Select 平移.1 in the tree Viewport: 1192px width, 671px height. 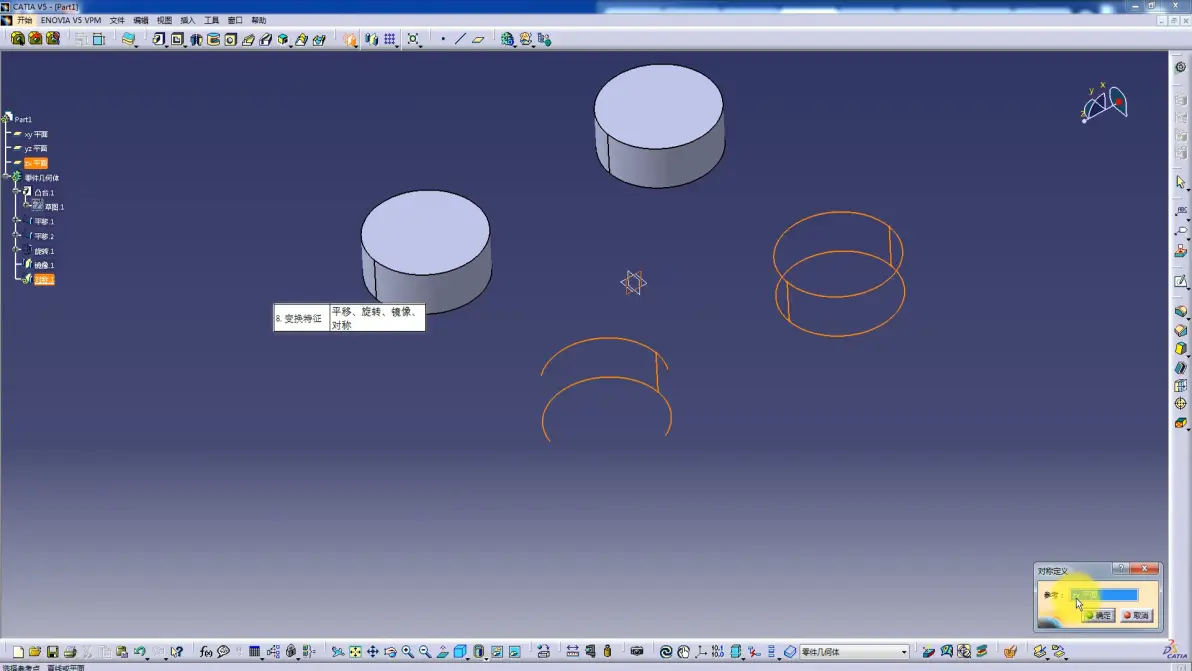coord(44,222)
